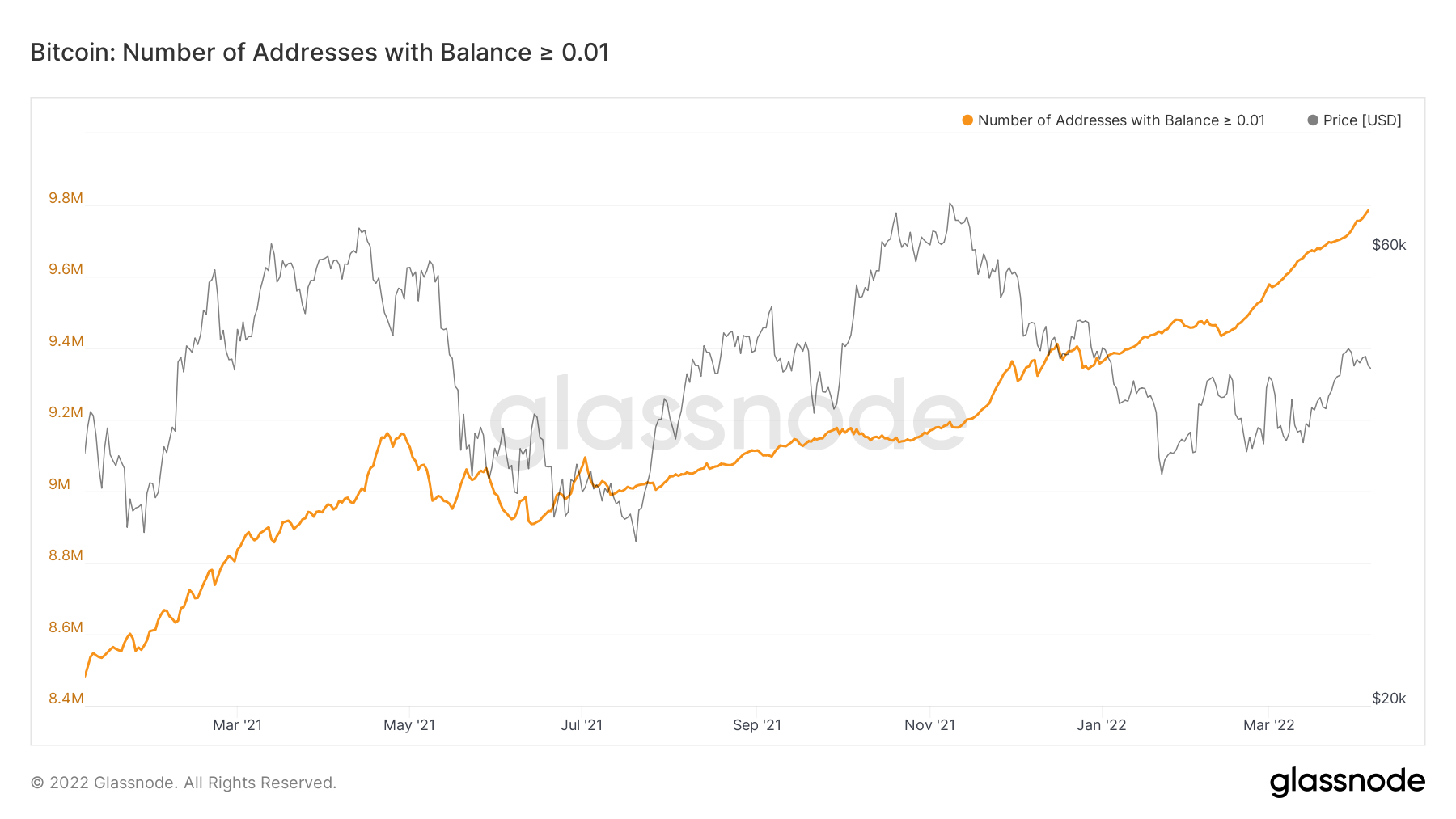The width and height of the screenshot is (1456, 819).
Task: Select the Jan '22 x-axis label
Action: coord(1101,725)
